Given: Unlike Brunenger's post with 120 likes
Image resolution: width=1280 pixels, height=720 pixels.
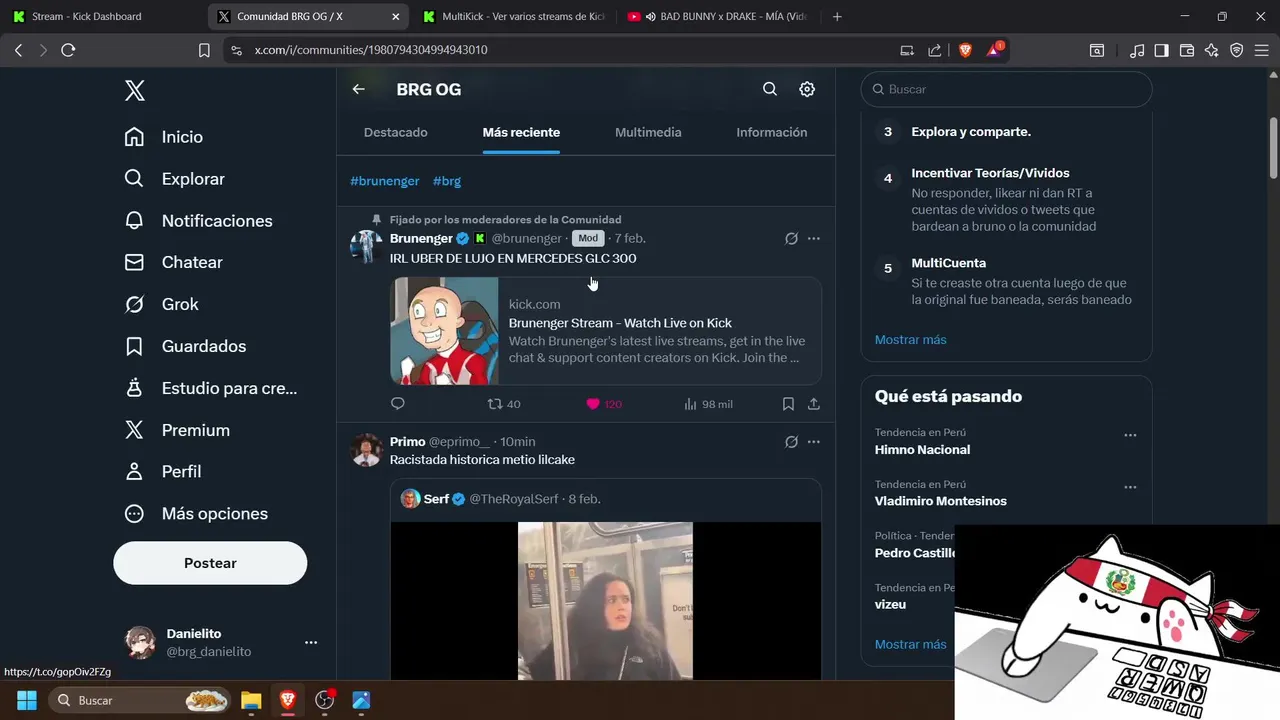Looking at the screenshot, I should (604, 404).
